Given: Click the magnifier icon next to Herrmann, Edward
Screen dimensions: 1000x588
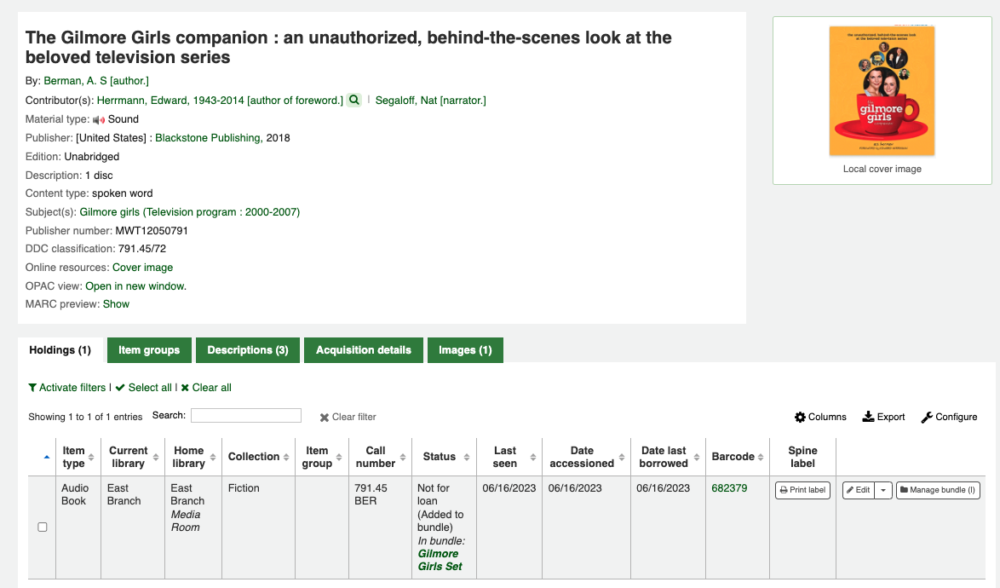Looking at the screenshot, I should [x=354, y=100].
